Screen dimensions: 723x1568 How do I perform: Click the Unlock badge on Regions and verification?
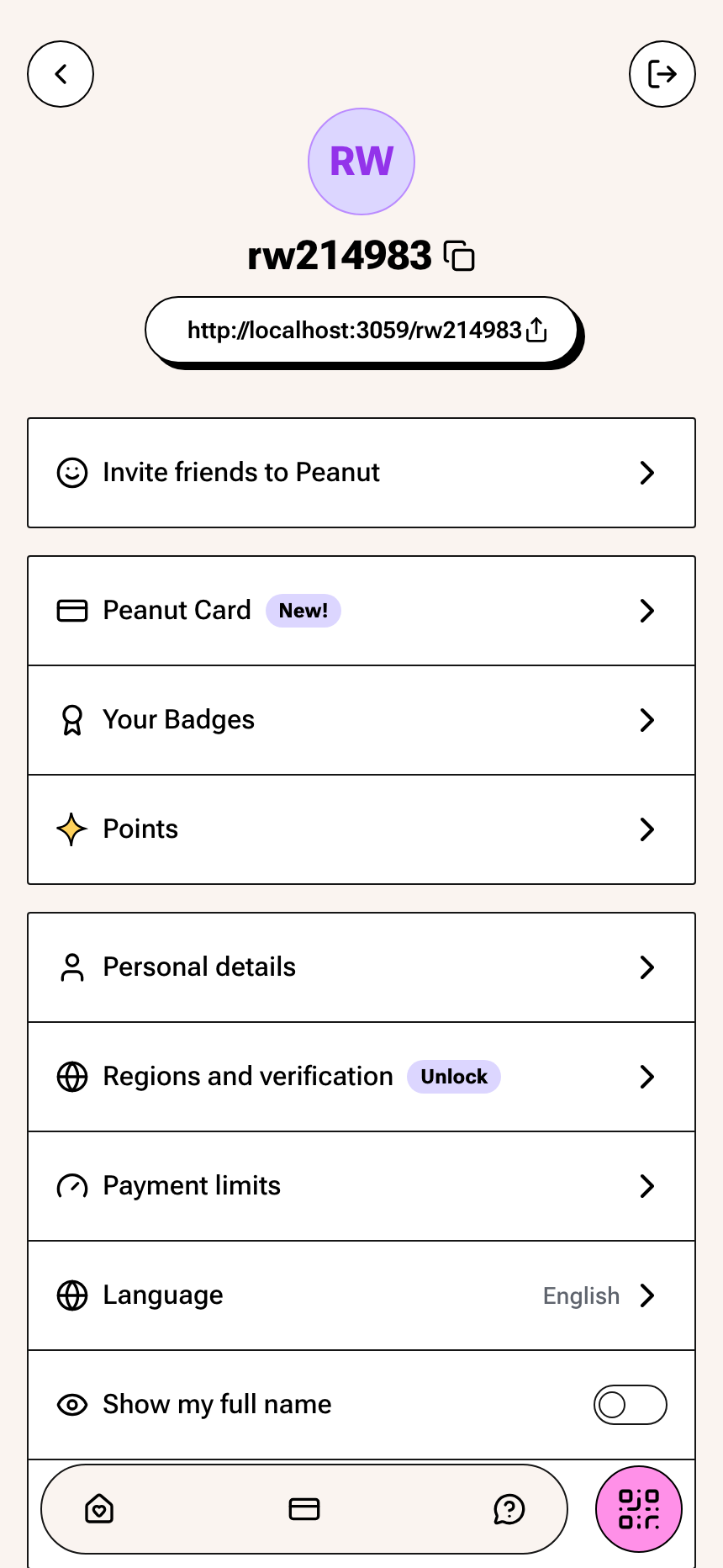(x=454, y=1077)
